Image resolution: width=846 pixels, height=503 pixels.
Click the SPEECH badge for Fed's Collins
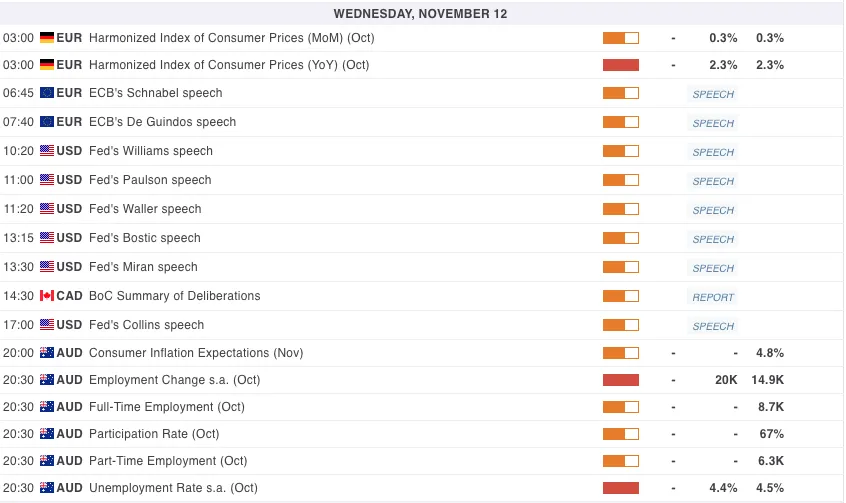pos(713,326)
